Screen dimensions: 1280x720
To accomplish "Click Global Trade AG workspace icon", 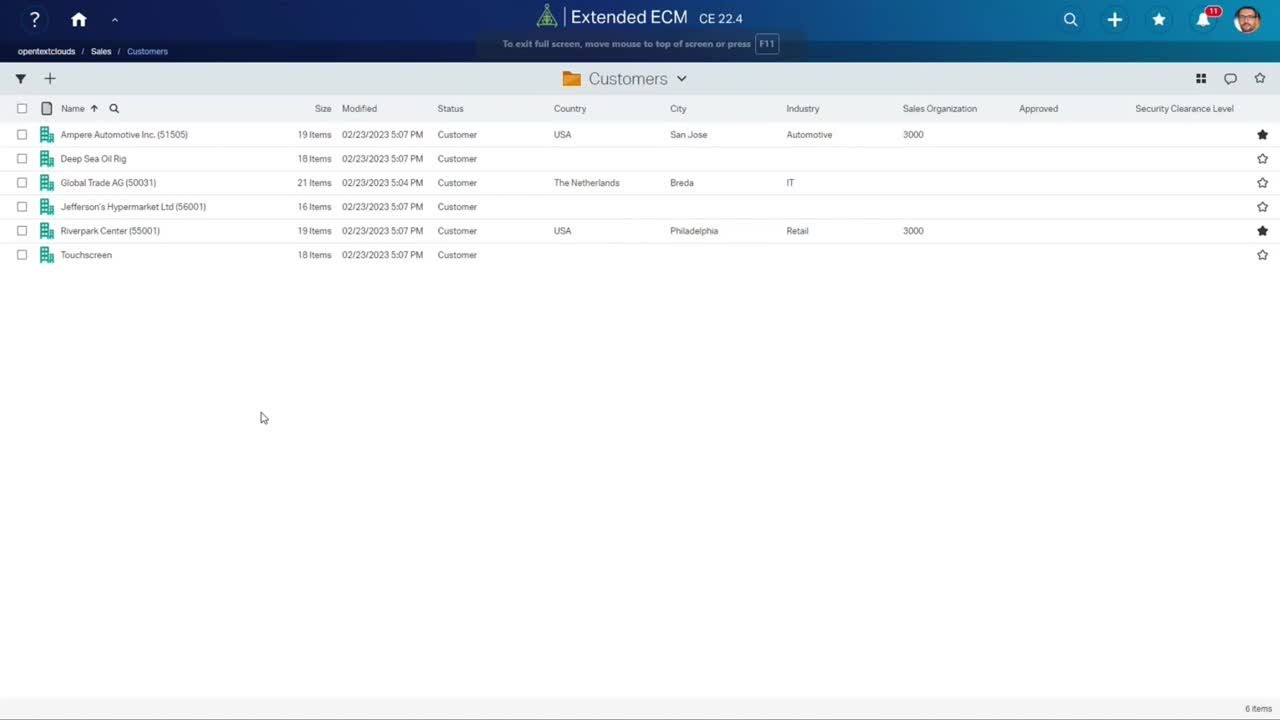I will [47, 183].
